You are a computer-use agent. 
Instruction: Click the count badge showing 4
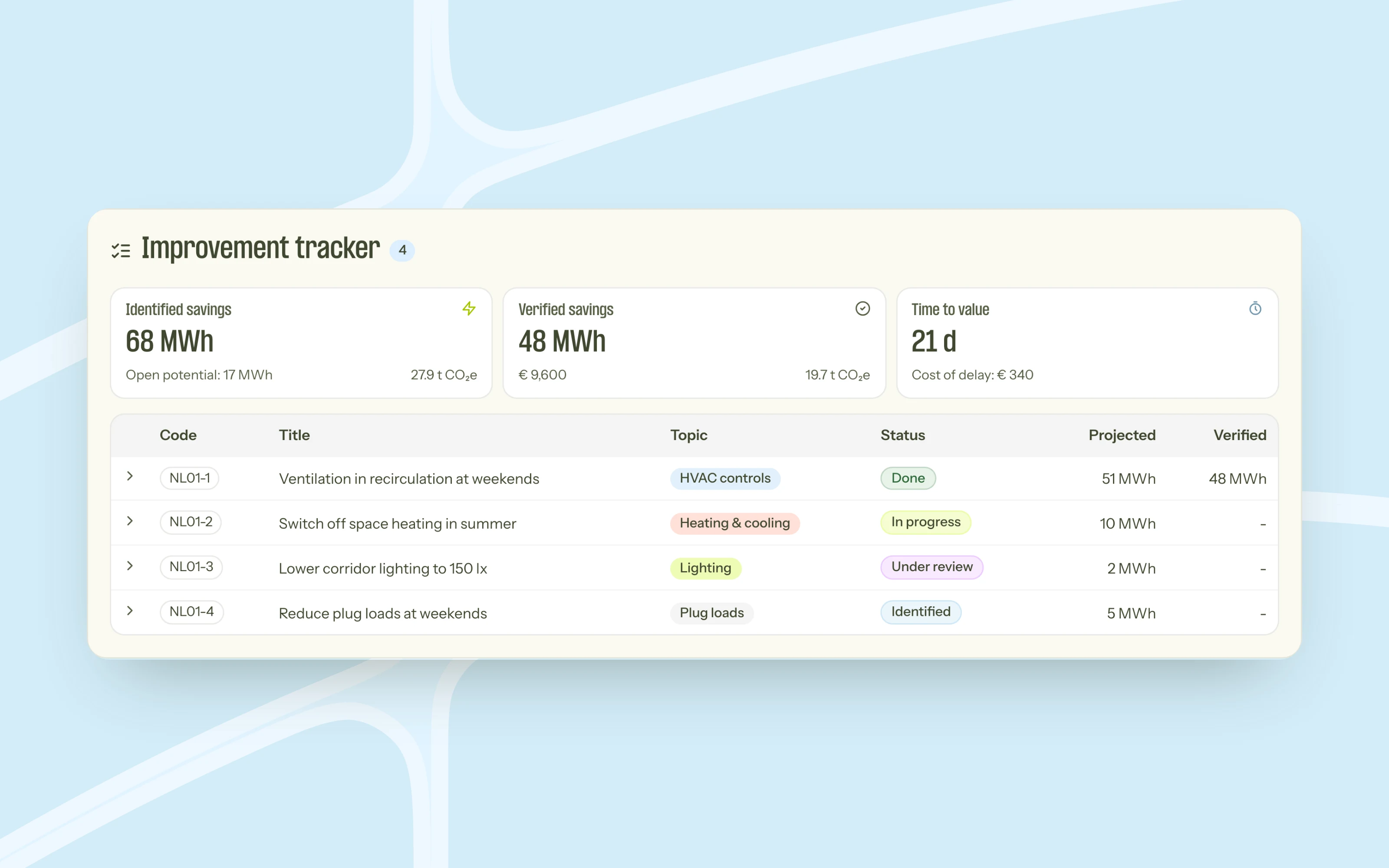click(402, 250)
